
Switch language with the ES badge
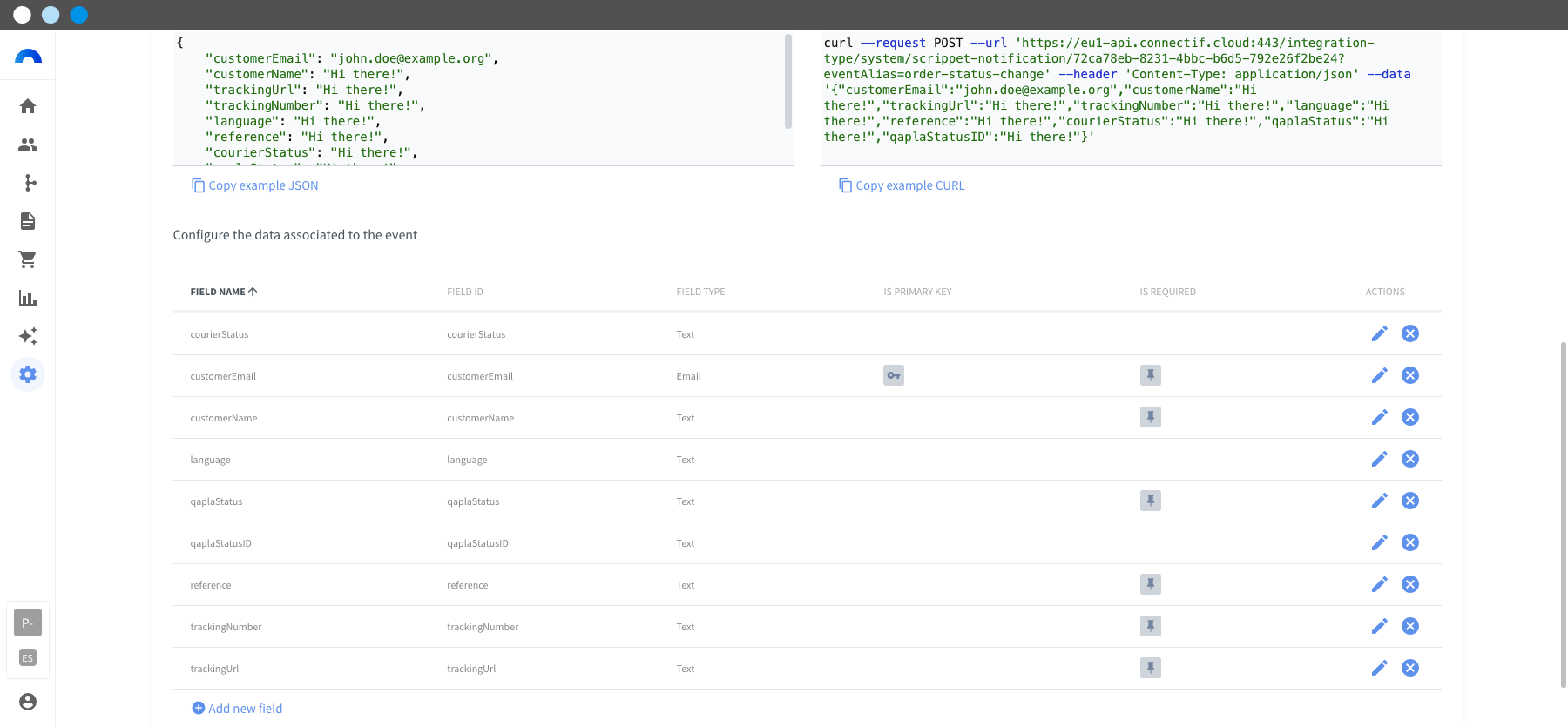coord(28,658)
